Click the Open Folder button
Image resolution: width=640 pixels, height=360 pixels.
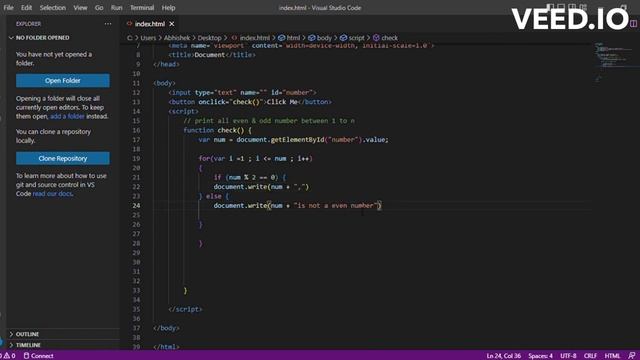[x=63, y=80]
